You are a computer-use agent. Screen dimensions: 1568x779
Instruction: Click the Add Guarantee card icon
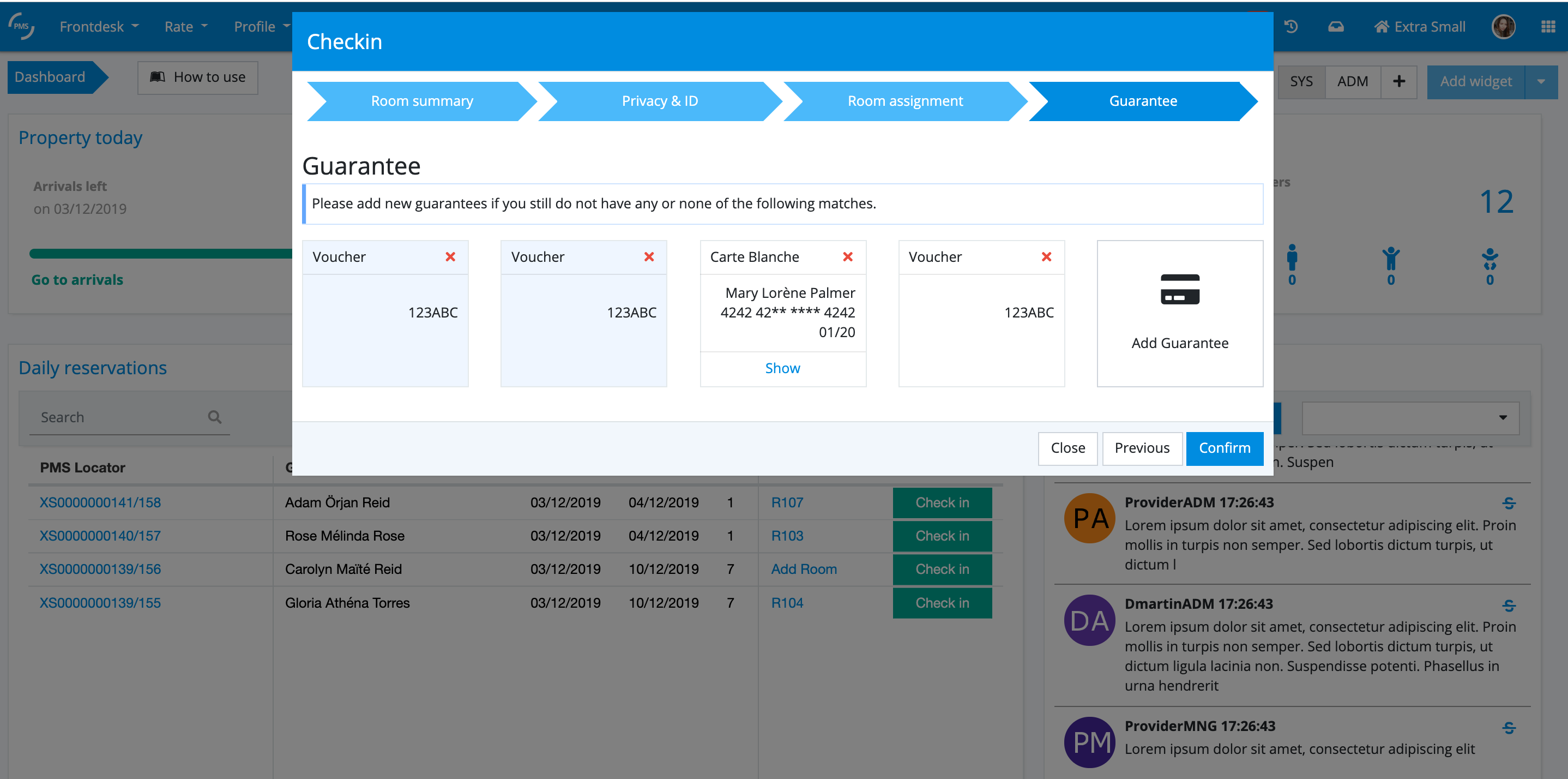pos(1179,289)
